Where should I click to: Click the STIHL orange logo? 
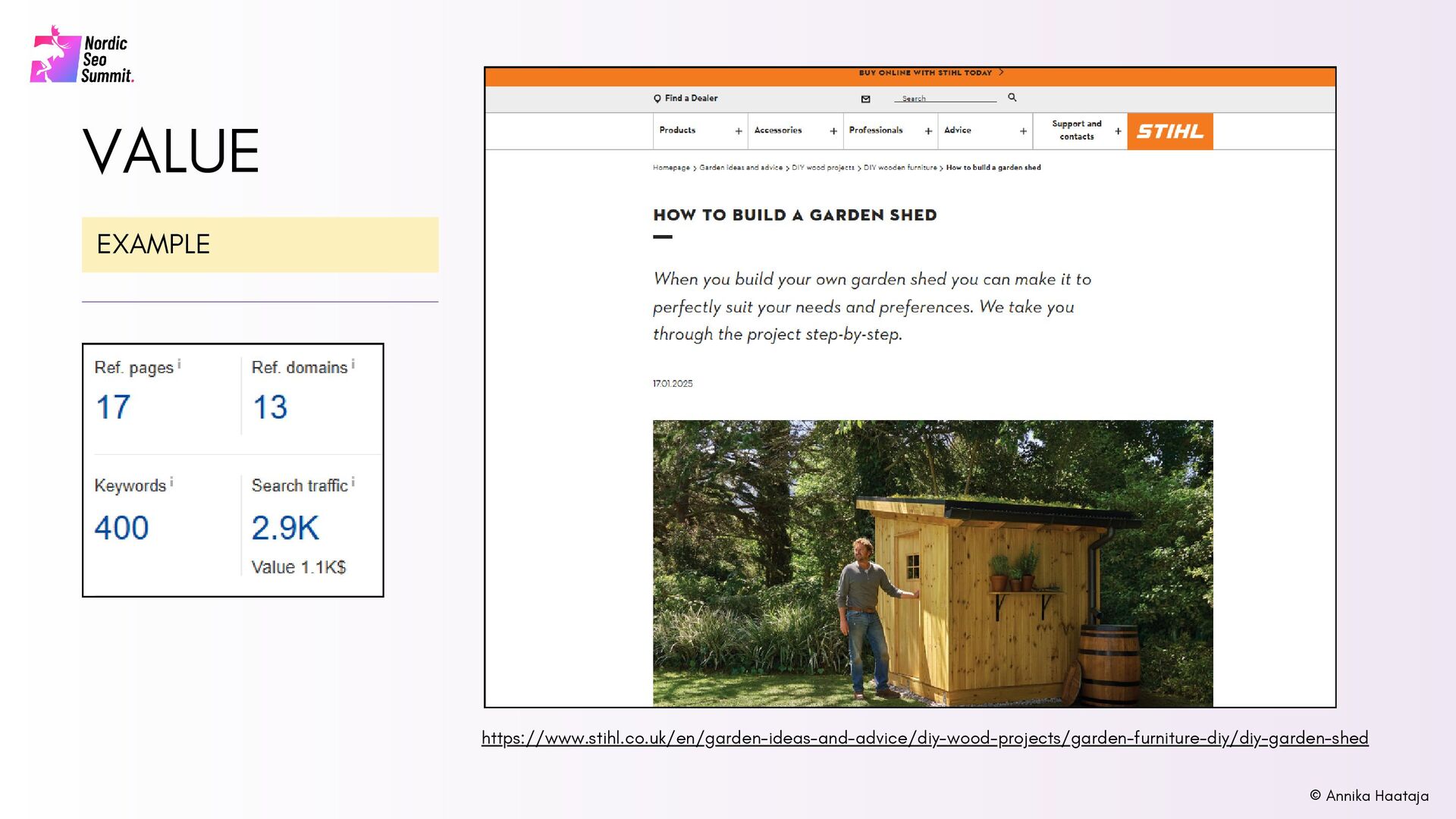click(1169, 131)
